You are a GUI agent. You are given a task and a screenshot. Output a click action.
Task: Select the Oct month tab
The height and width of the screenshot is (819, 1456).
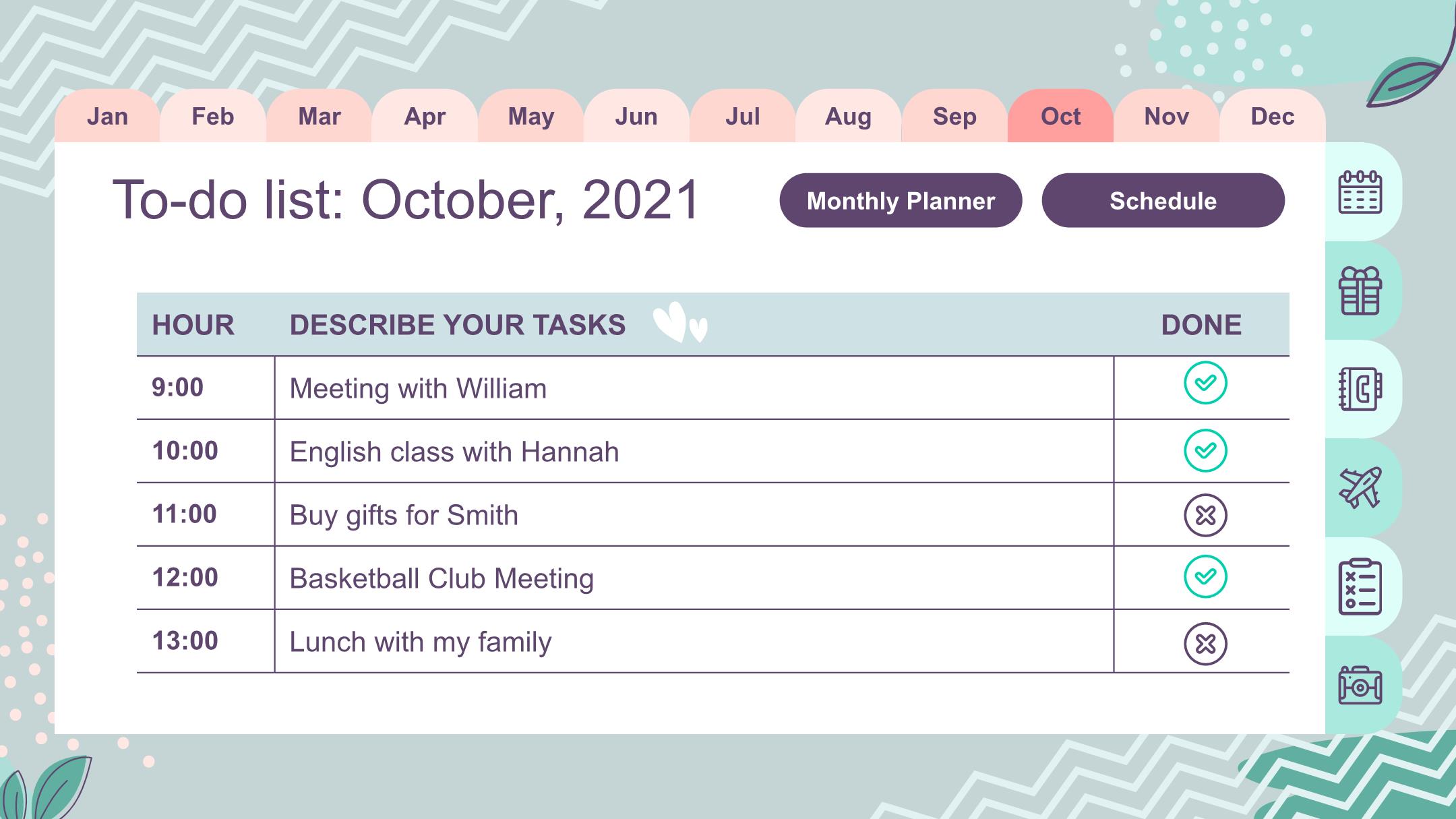click(x=1060, y=116)
